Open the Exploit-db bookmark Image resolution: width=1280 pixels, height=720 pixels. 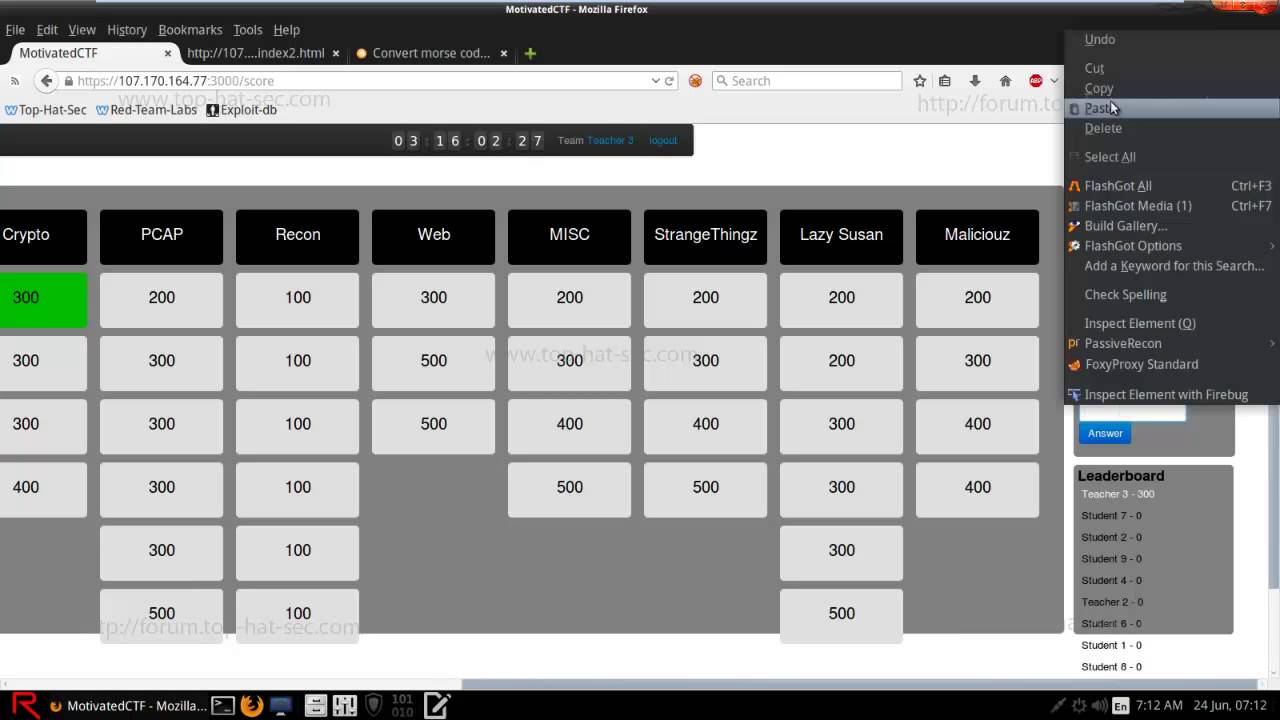[x=241, y=110]
